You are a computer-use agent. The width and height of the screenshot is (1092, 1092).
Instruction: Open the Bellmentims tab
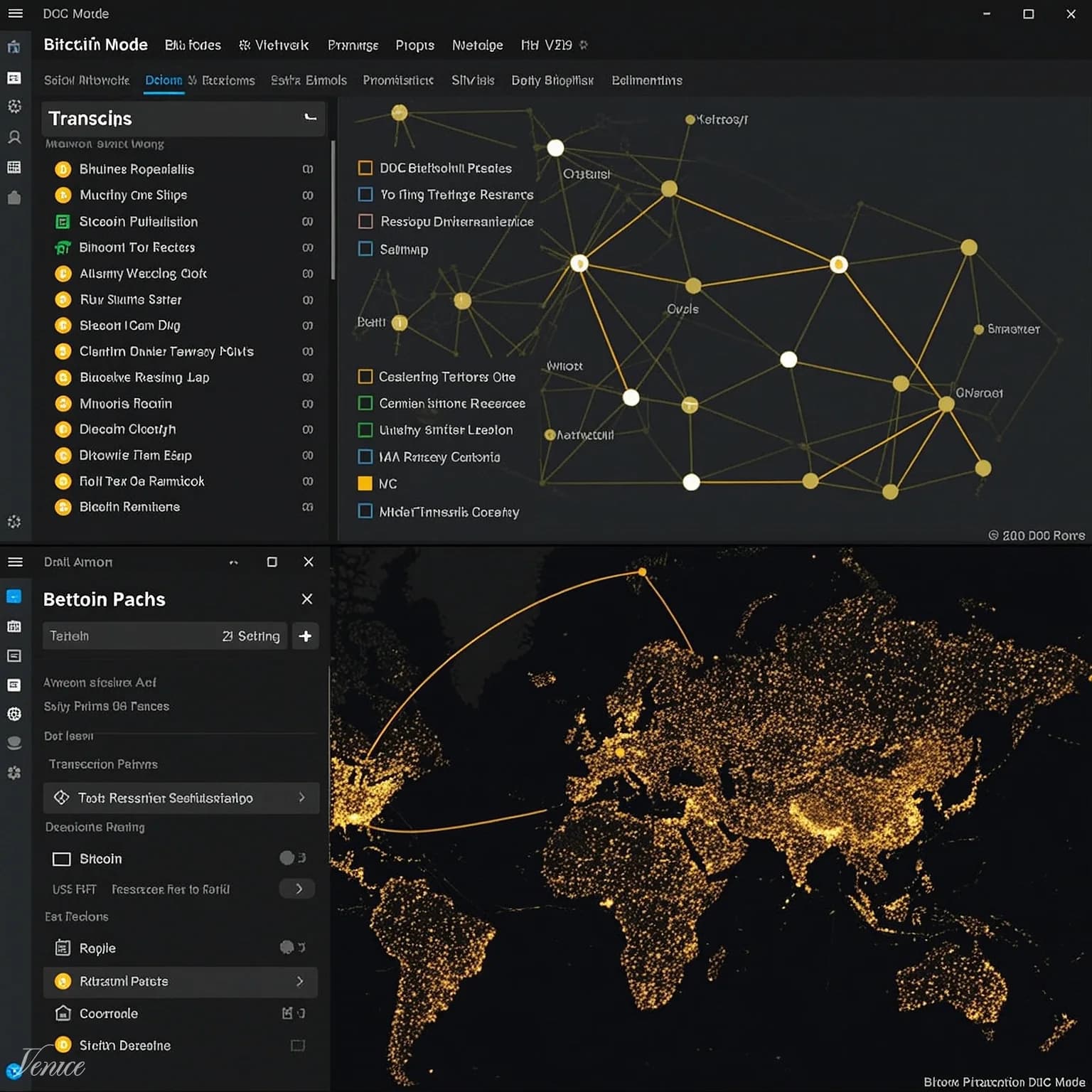coord(647,80)
